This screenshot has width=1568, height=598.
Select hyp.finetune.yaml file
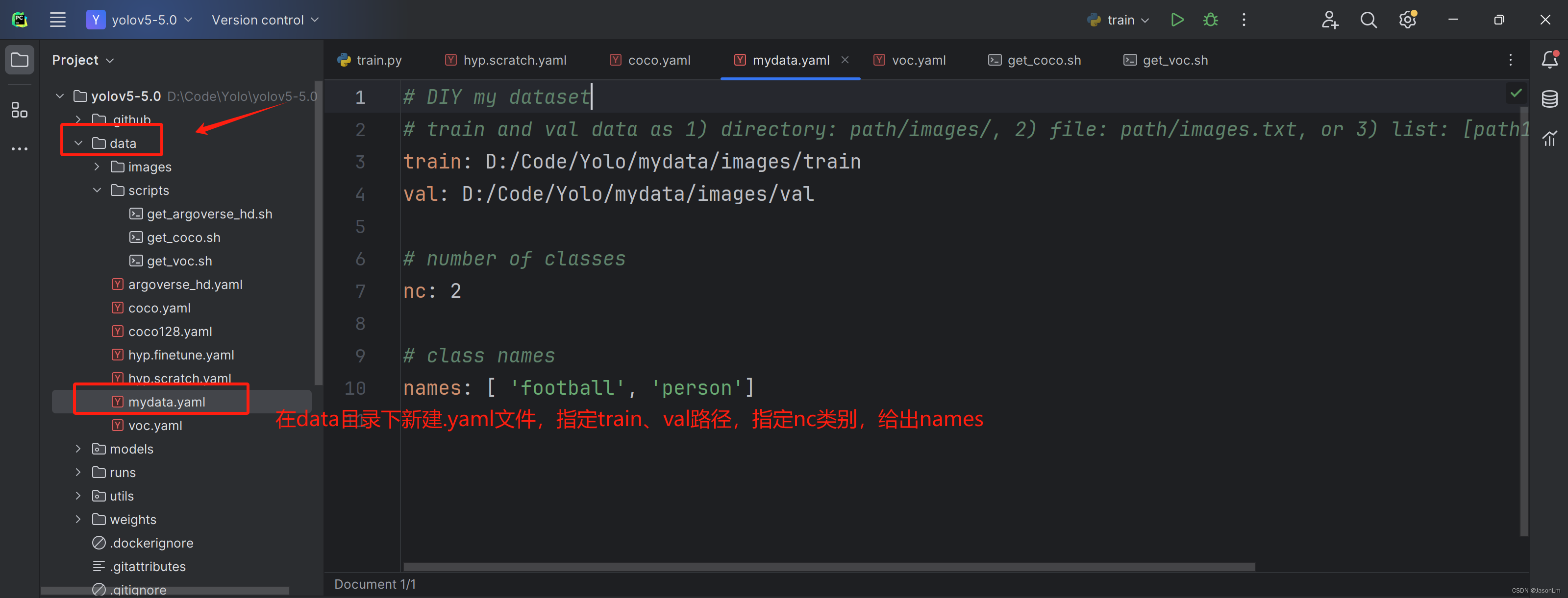[x=173, y=355]
